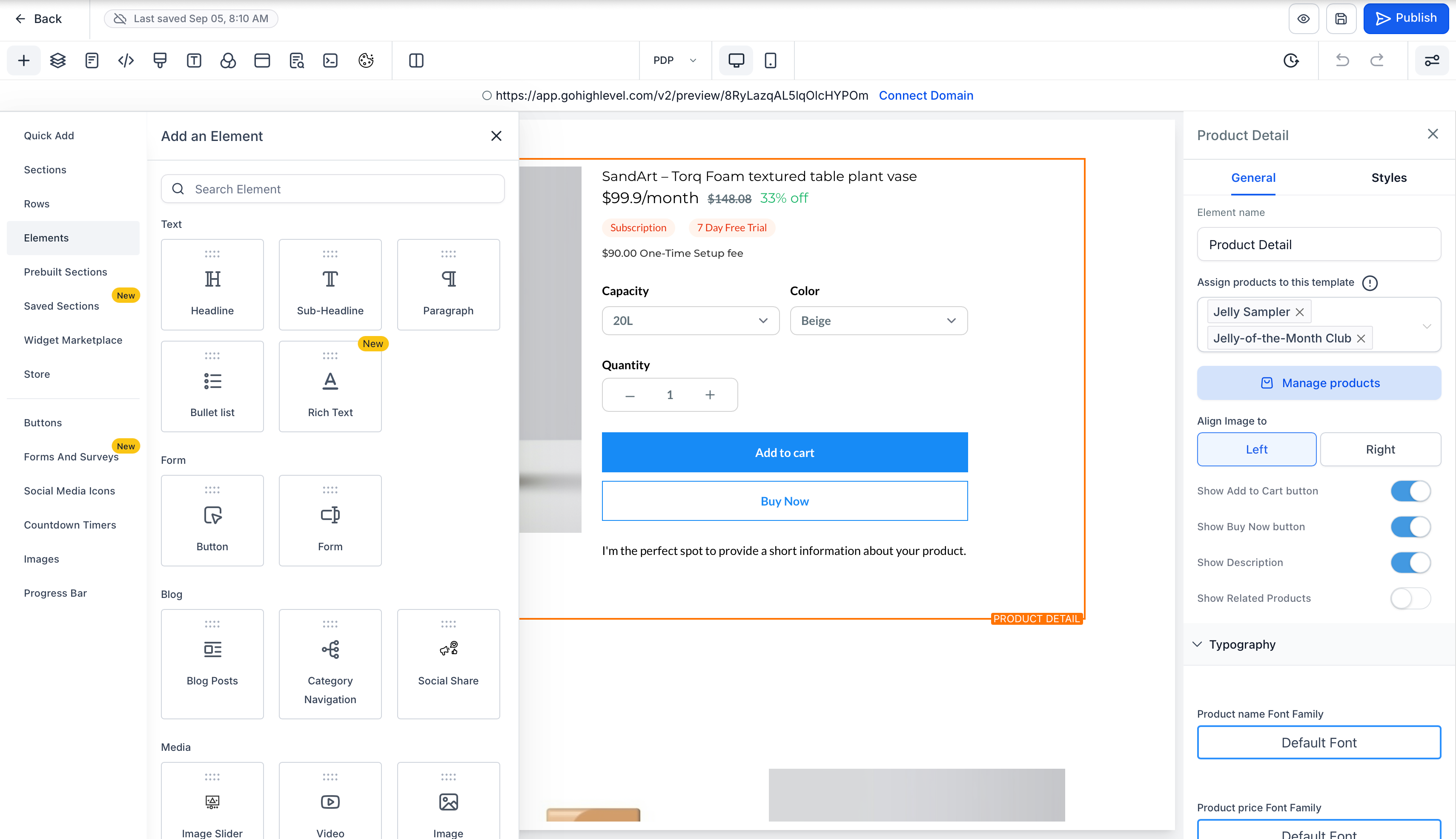The image size is (1456, 839).
Task: Click the save floppy disk icon
Action: [1341, 18]
